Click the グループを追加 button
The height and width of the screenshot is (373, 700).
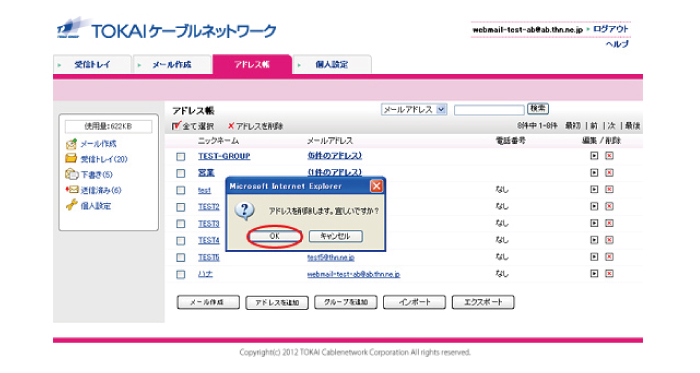[346, 303]
